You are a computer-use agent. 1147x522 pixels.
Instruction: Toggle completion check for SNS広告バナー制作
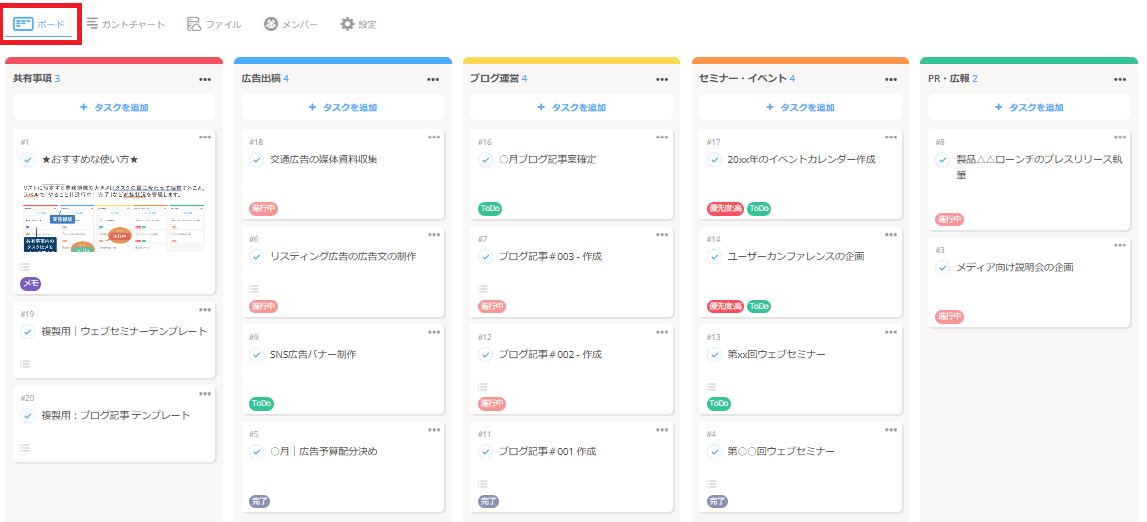[257, 354]
